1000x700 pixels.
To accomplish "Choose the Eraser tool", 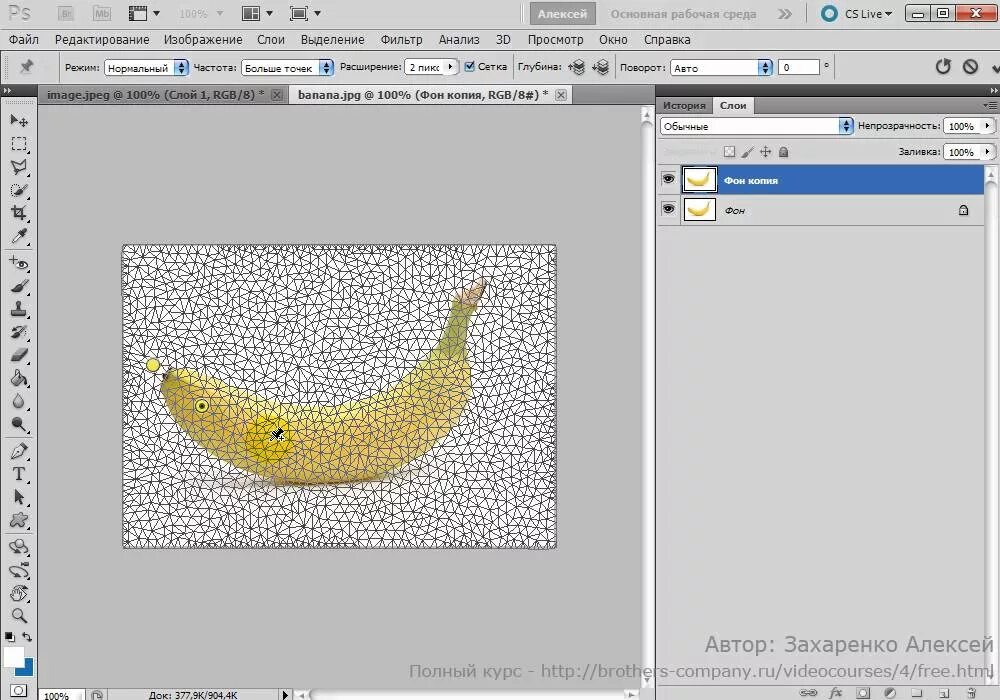I will [18, 355].
